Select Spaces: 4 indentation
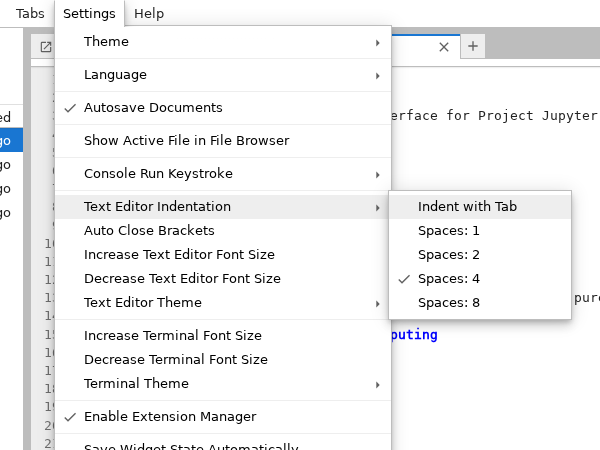600x450 pixels. click(x=480, y=279)
